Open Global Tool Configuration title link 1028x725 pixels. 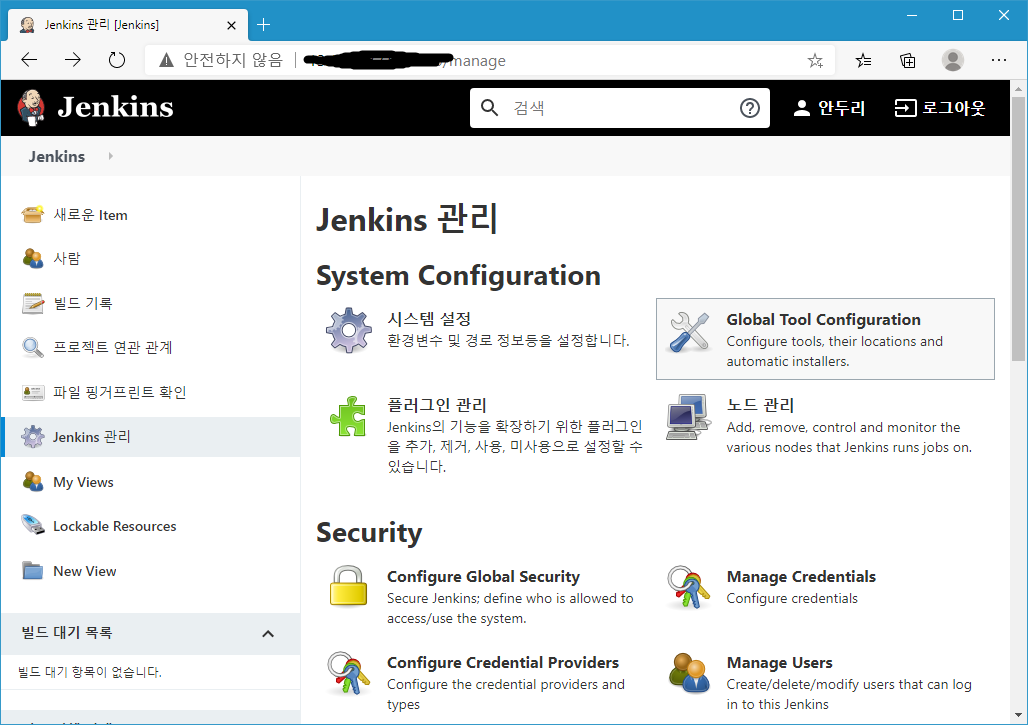click(x=823, y=319)
